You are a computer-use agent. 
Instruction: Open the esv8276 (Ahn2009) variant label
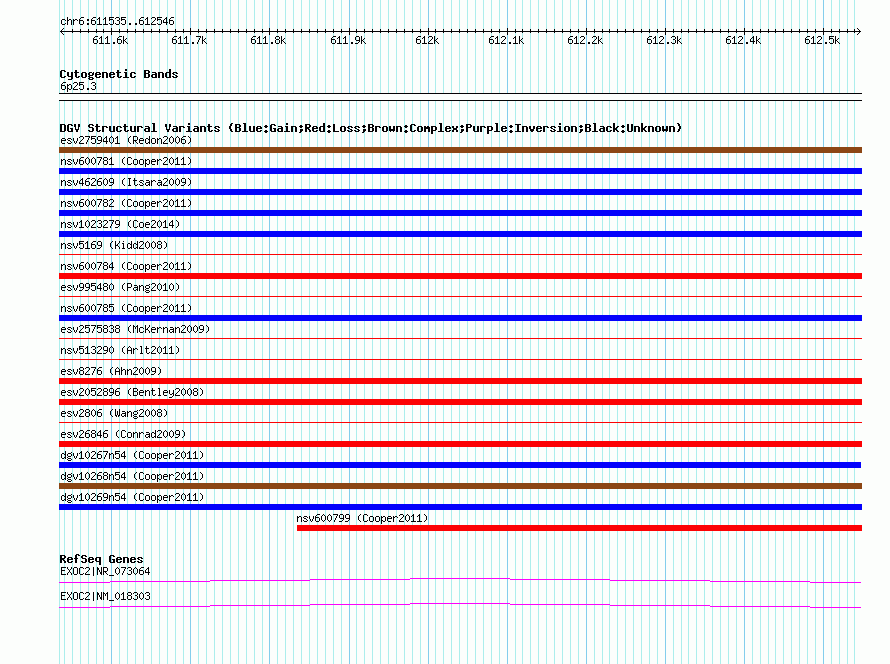coord(111,371)
